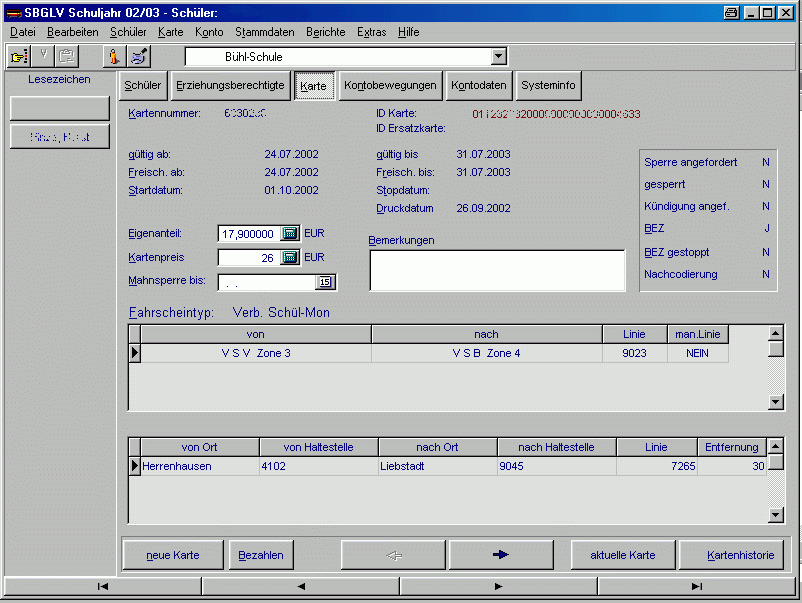Open the Bearbeiten menu
Screen dimensions: 802x603
pos(73,32)
